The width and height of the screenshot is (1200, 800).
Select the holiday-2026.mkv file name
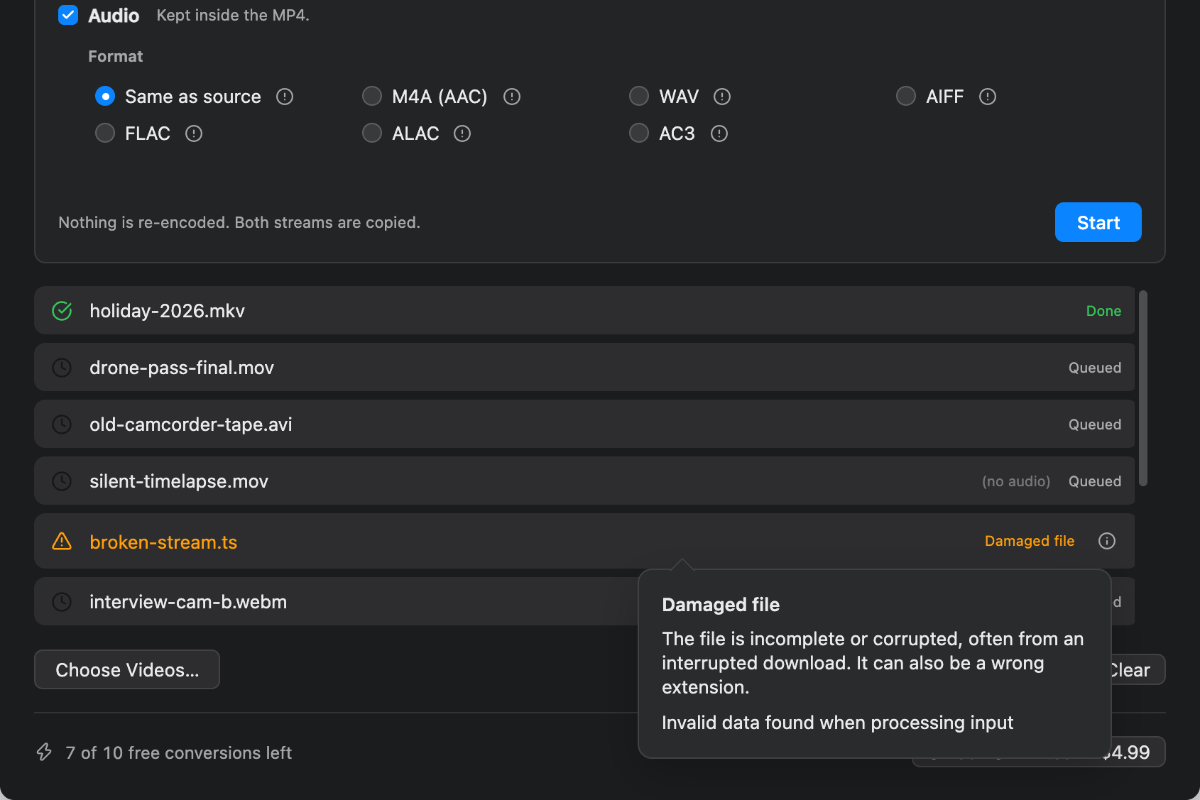point(167,311)
